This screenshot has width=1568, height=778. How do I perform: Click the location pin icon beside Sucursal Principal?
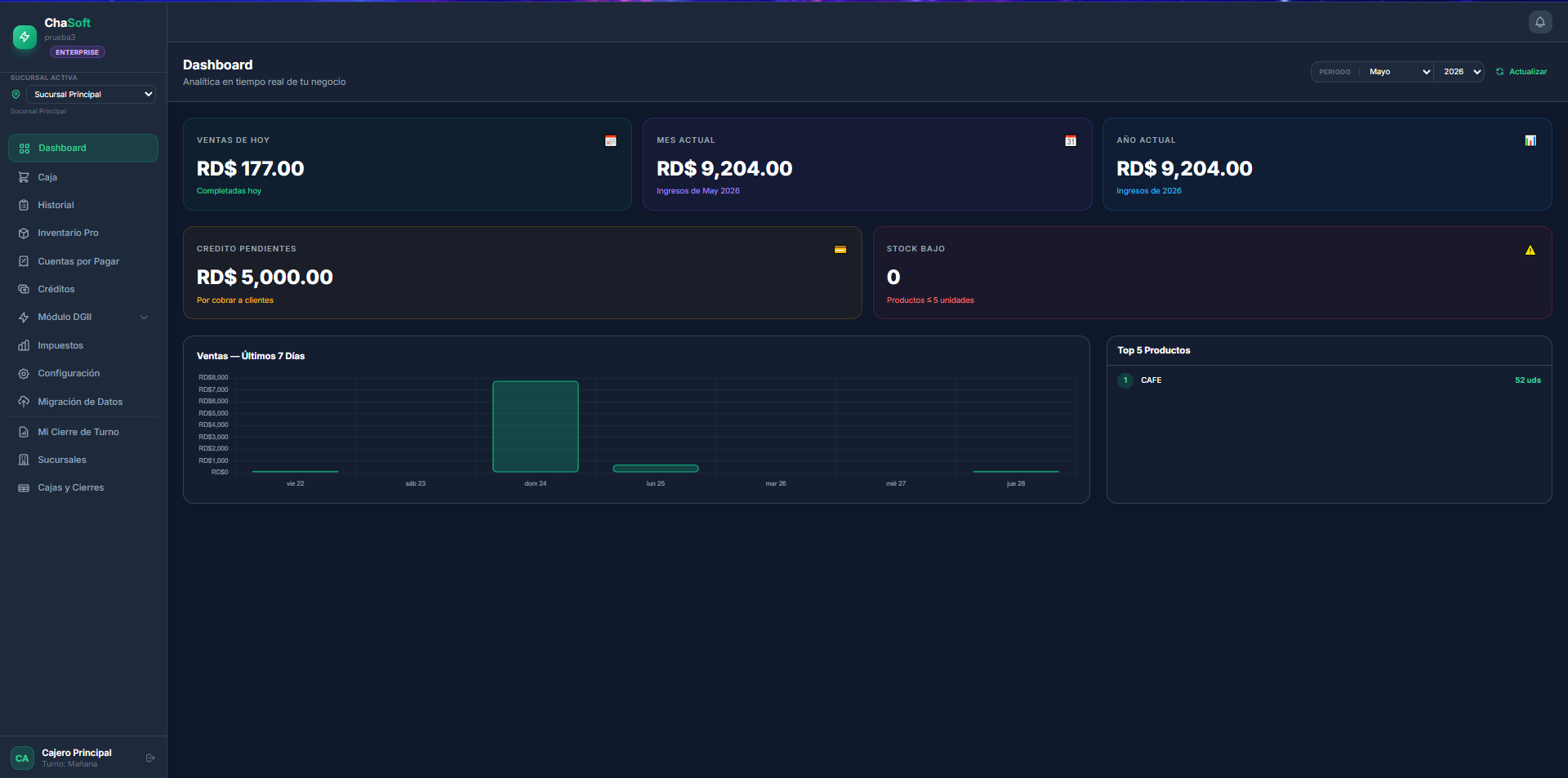[x=16, y=95]
